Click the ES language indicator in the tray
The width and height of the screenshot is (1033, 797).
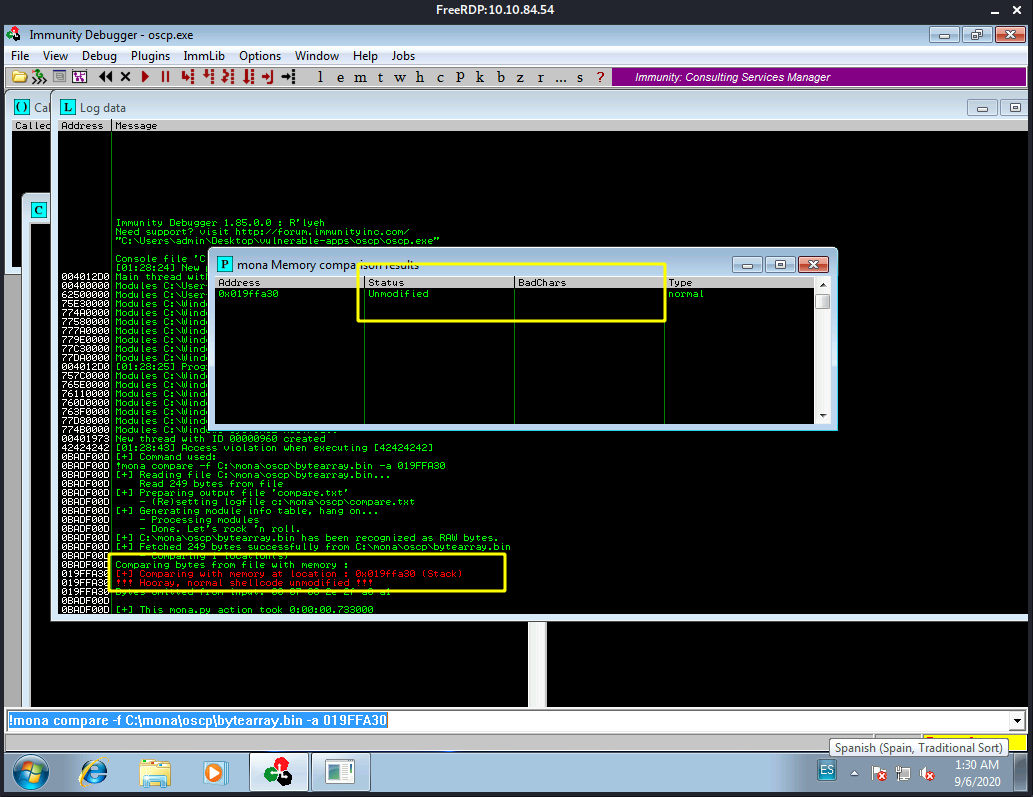pyautogui.click(x=827, y=770)
